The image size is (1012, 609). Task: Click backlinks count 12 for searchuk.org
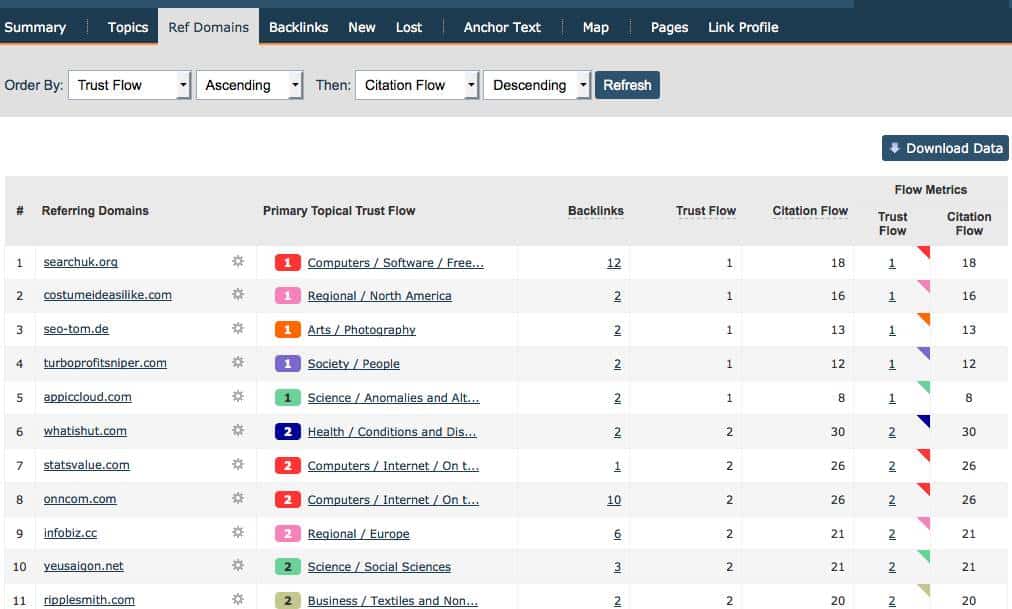click(x=614, y=263)
